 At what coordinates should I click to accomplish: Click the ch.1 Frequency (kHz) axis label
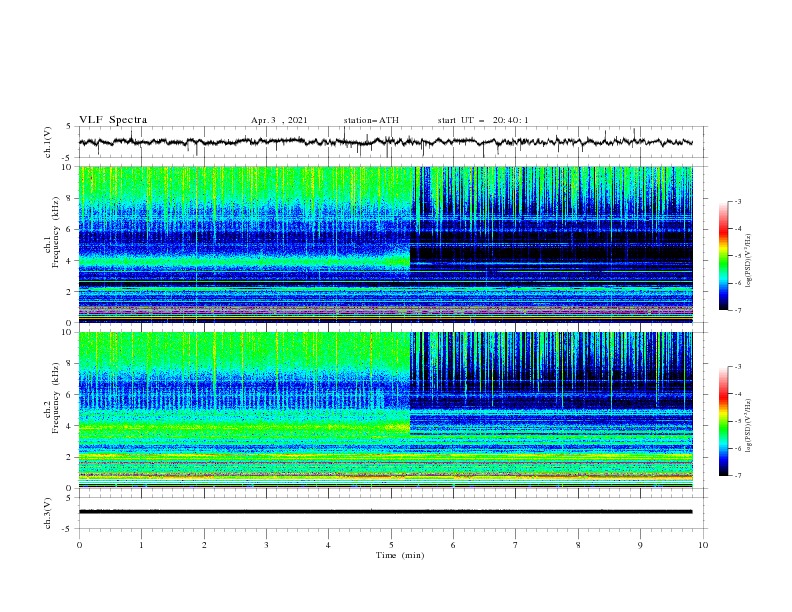(x=53, y=232)
